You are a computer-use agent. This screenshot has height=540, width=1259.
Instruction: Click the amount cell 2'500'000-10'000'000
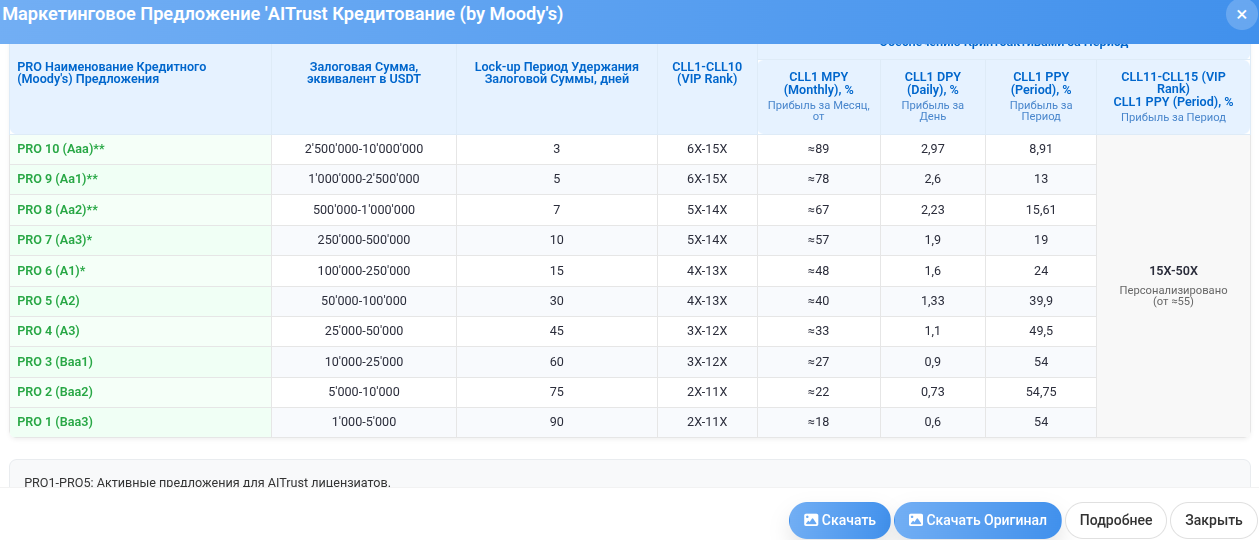(x=364, y=149)
